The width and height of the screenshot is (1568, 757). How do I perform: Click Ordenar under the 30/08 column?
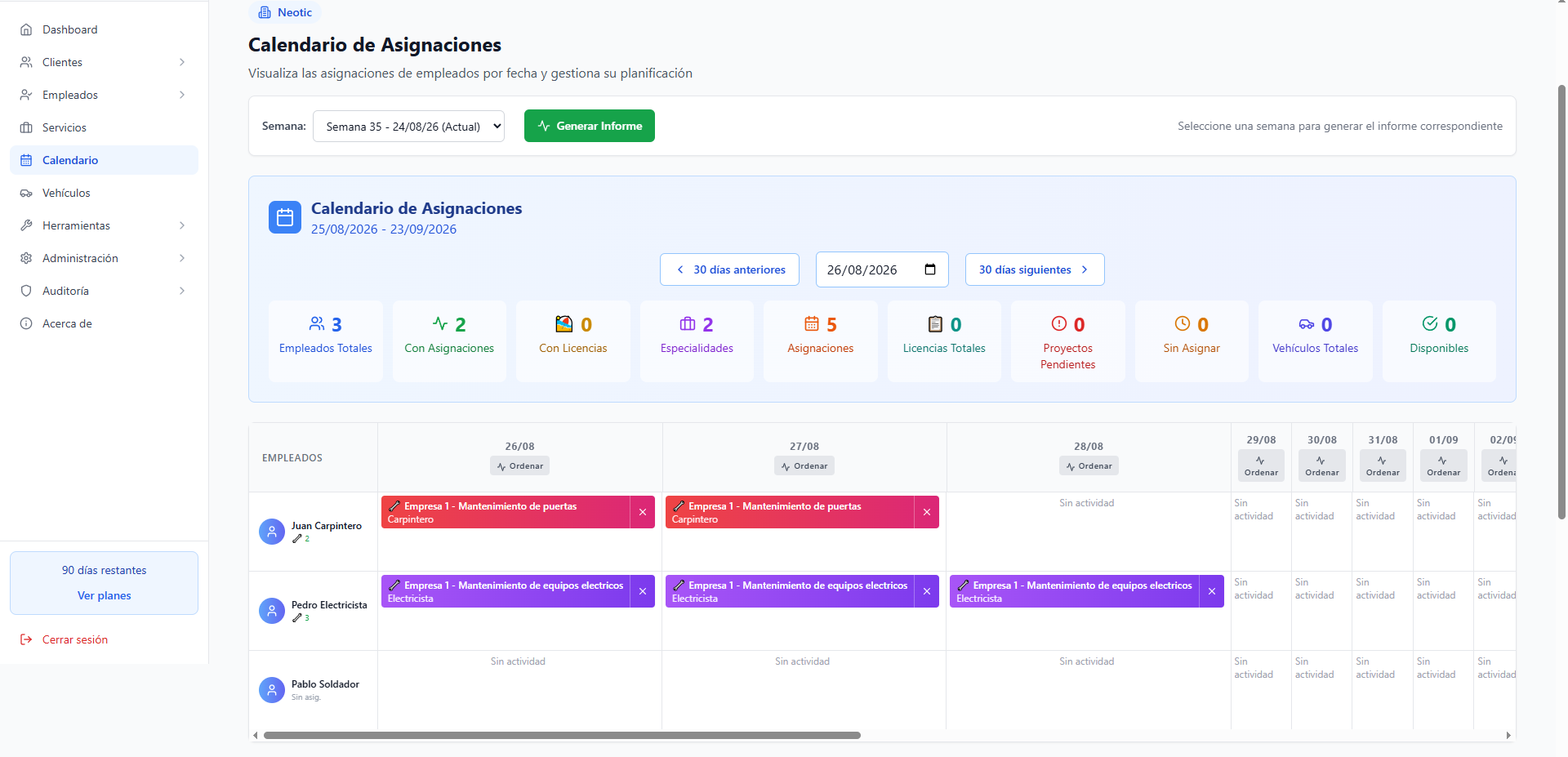[1322, 465]
